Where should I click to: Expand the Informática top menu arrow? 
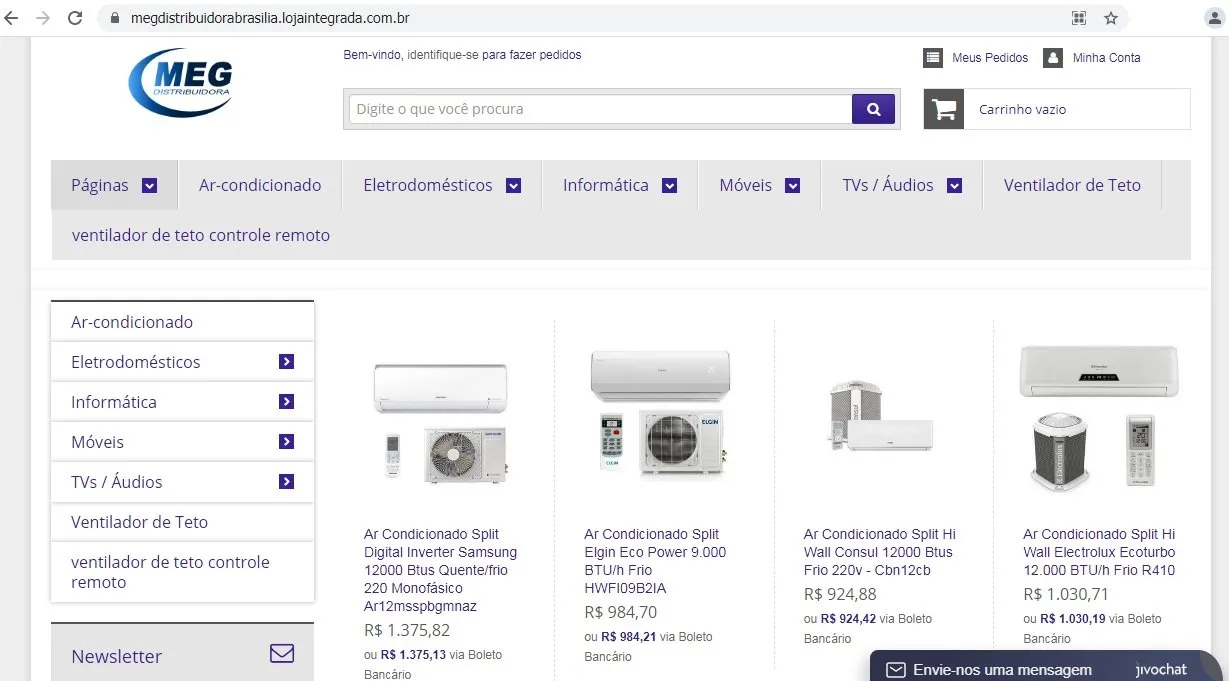tap(670, 185)
